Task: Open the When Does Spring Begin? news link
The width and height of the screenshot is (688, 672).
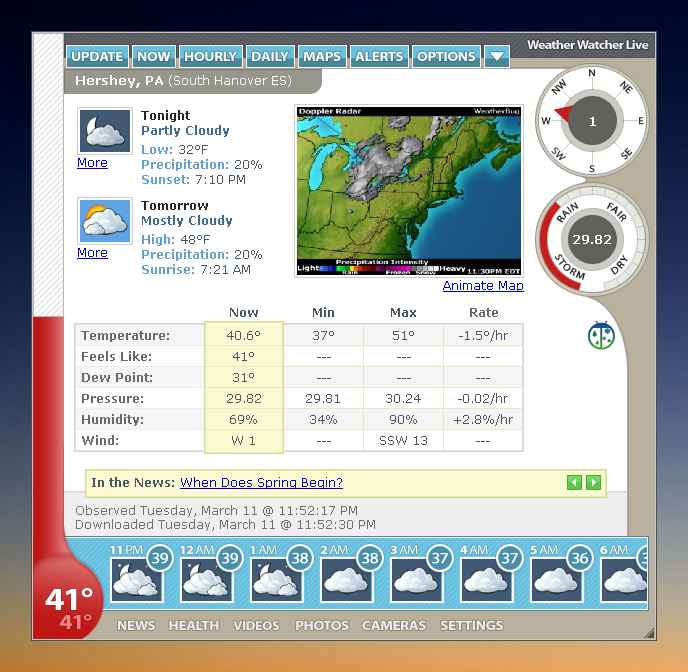Action: click(261, 483)
